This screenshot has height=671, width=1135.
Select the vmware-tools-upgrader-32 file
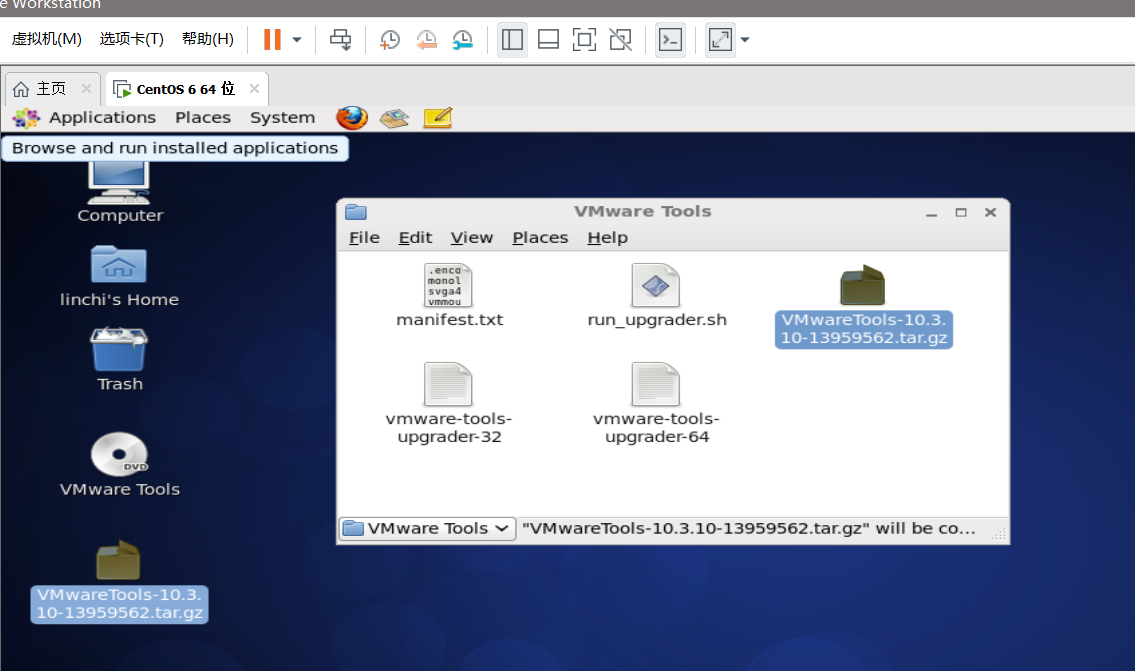tap(449, 404)
